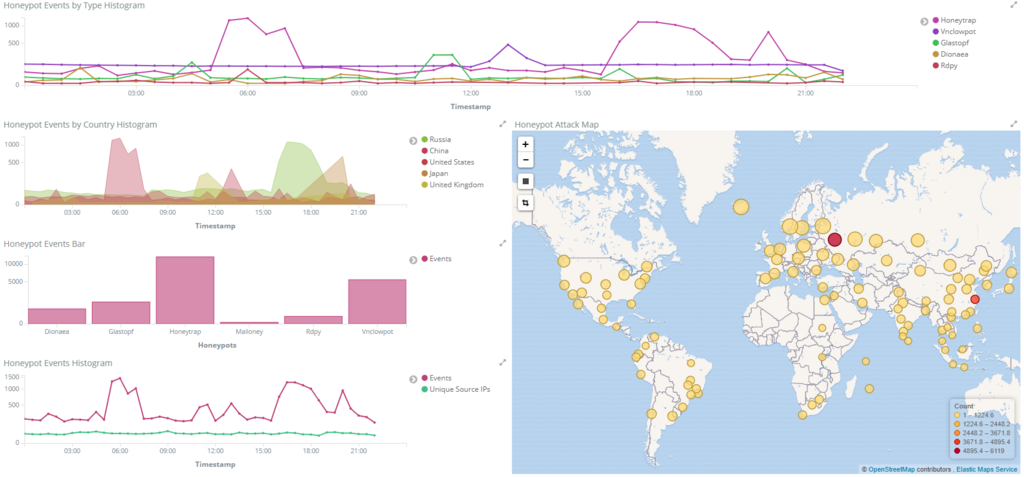The height and width of the screenshot is (477, 1024).
Task: Click Honeypot Attack Map panel title
Action: (x=556, y=124)
